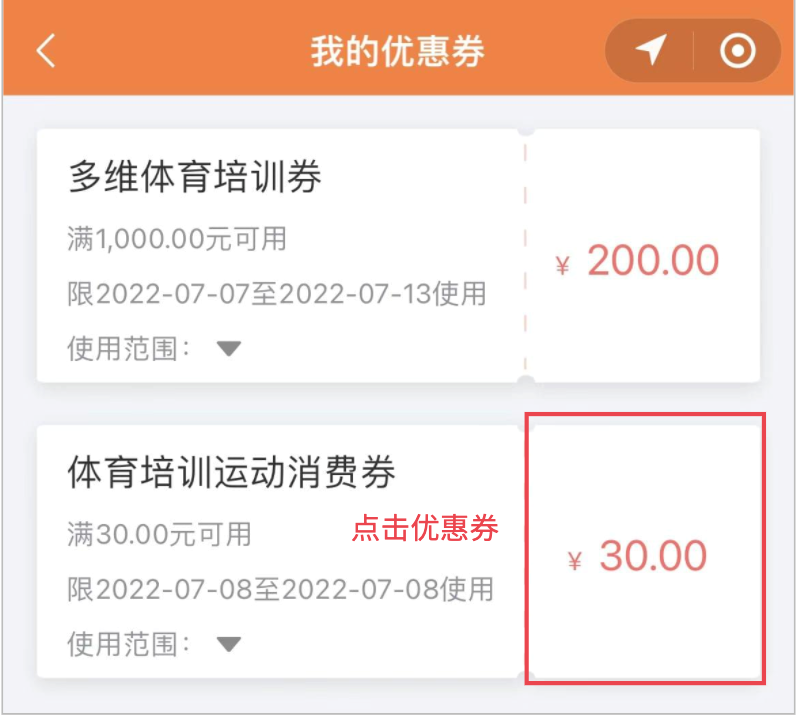Click the yen symbol beside 30.00
The image size is (802, 721).
574,561
